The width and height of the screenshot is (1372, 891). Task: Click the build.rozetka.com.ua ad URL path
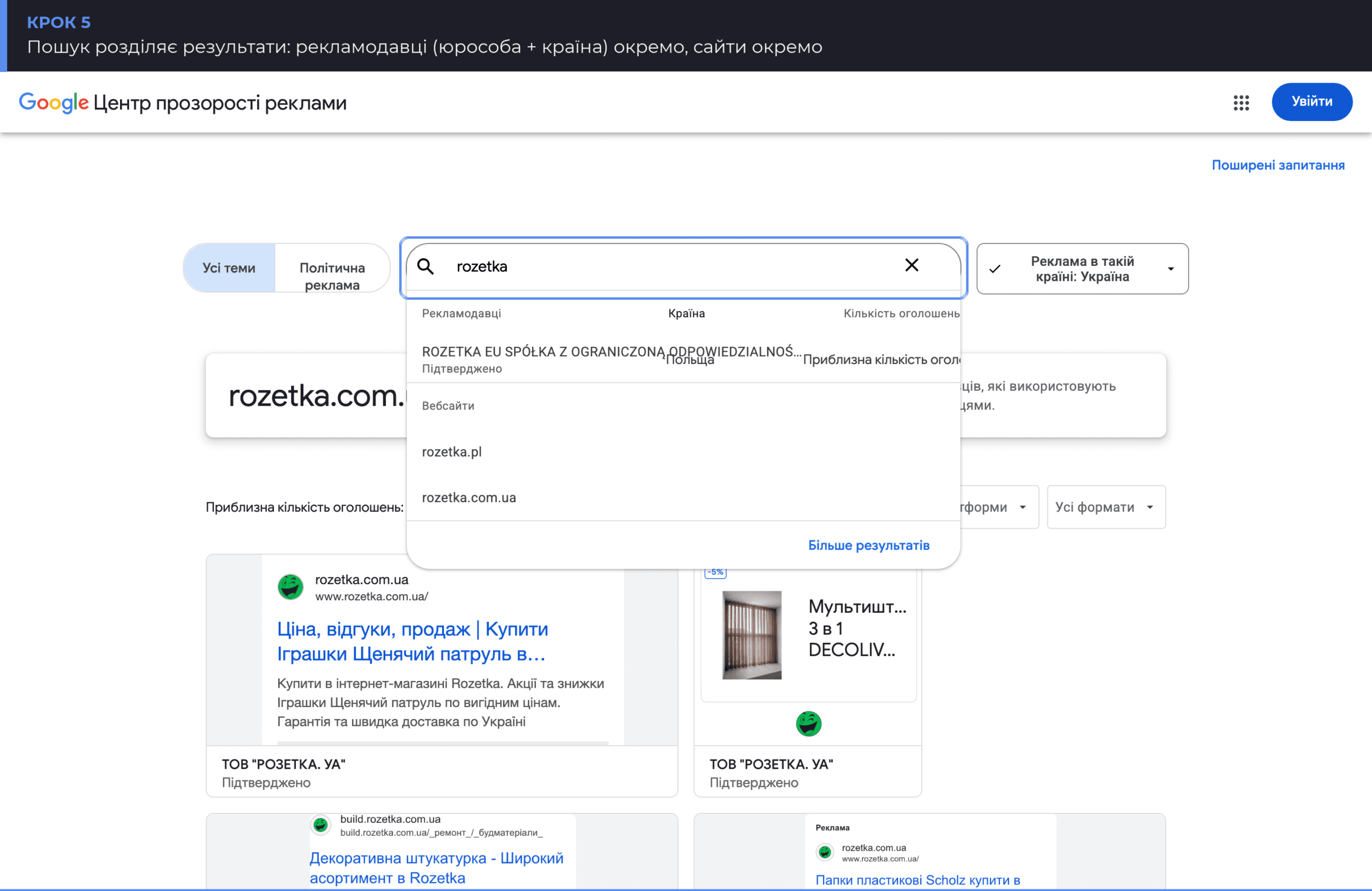441,833
